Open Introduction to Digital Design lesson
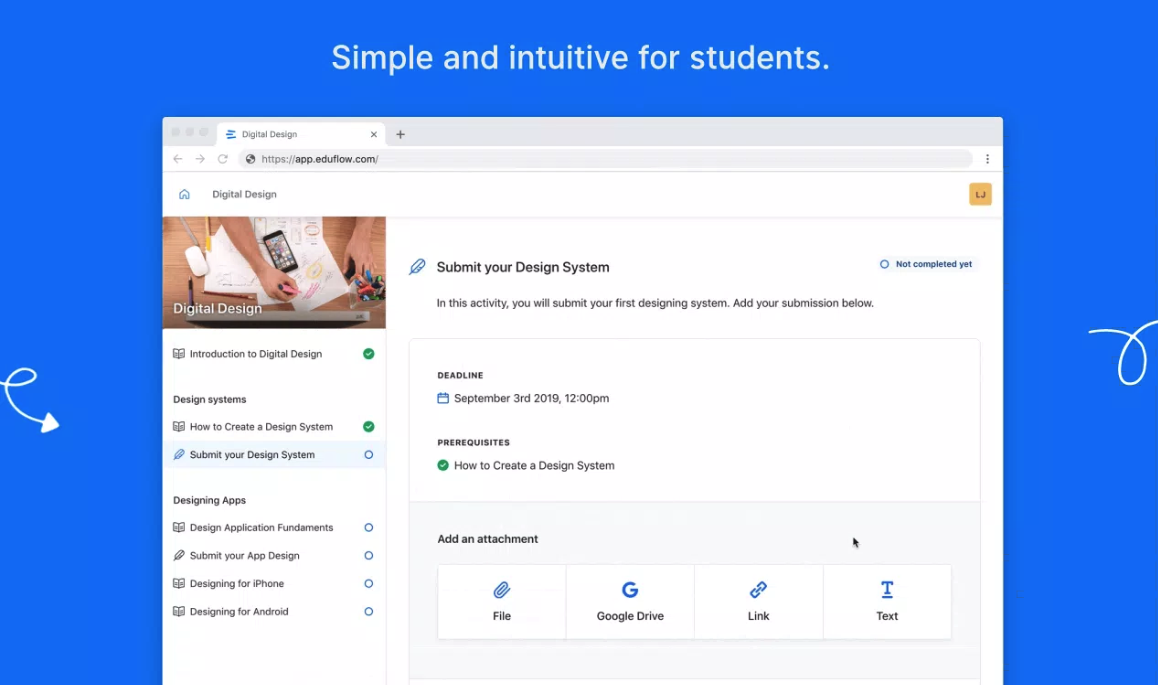The image size is (1158, 685). click(274, 354)
